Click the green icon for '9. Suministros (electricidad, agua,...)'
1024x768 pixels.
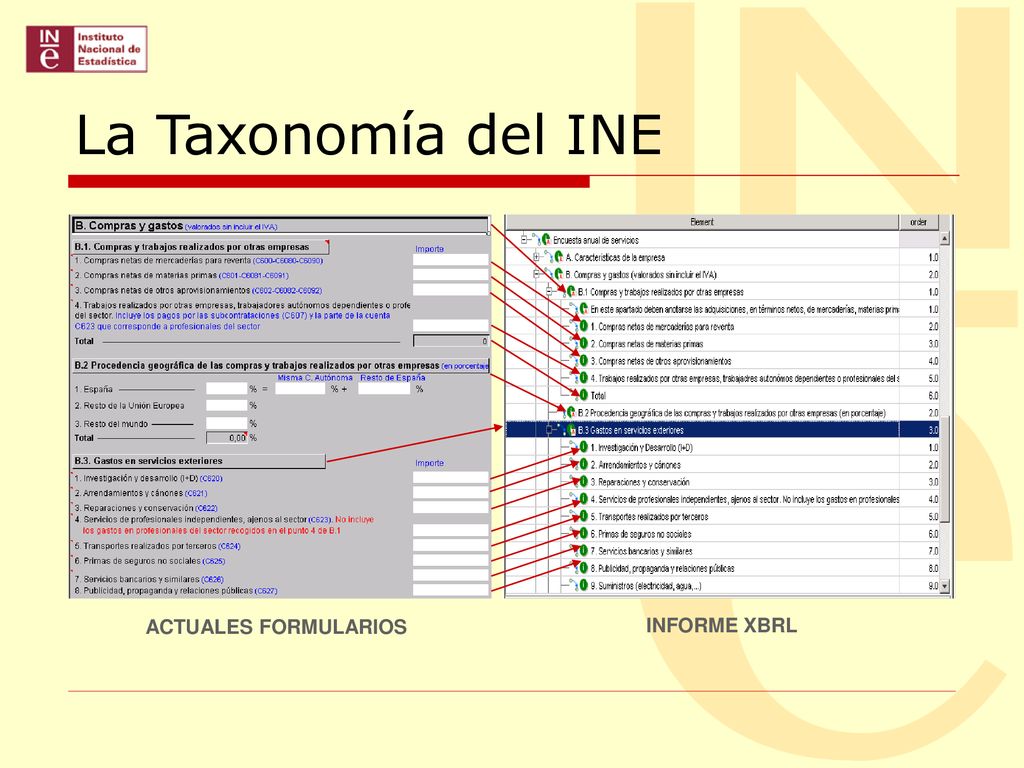583,586
